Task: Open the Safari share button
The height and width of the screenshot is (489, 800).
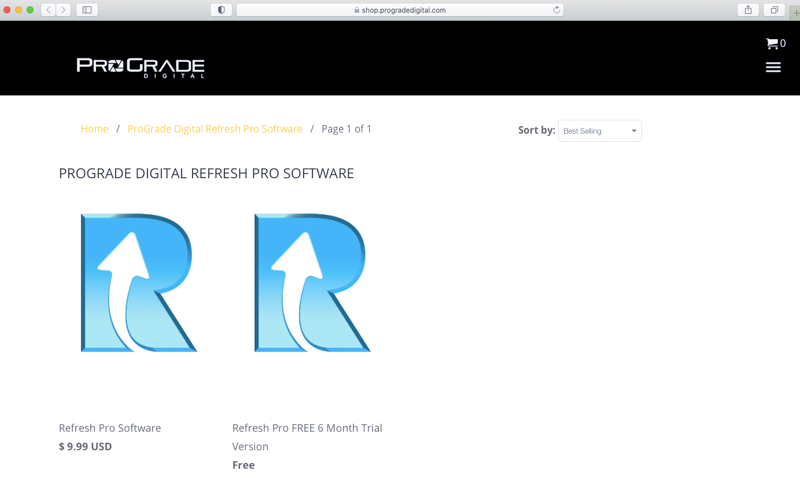Action: [748, 10]
